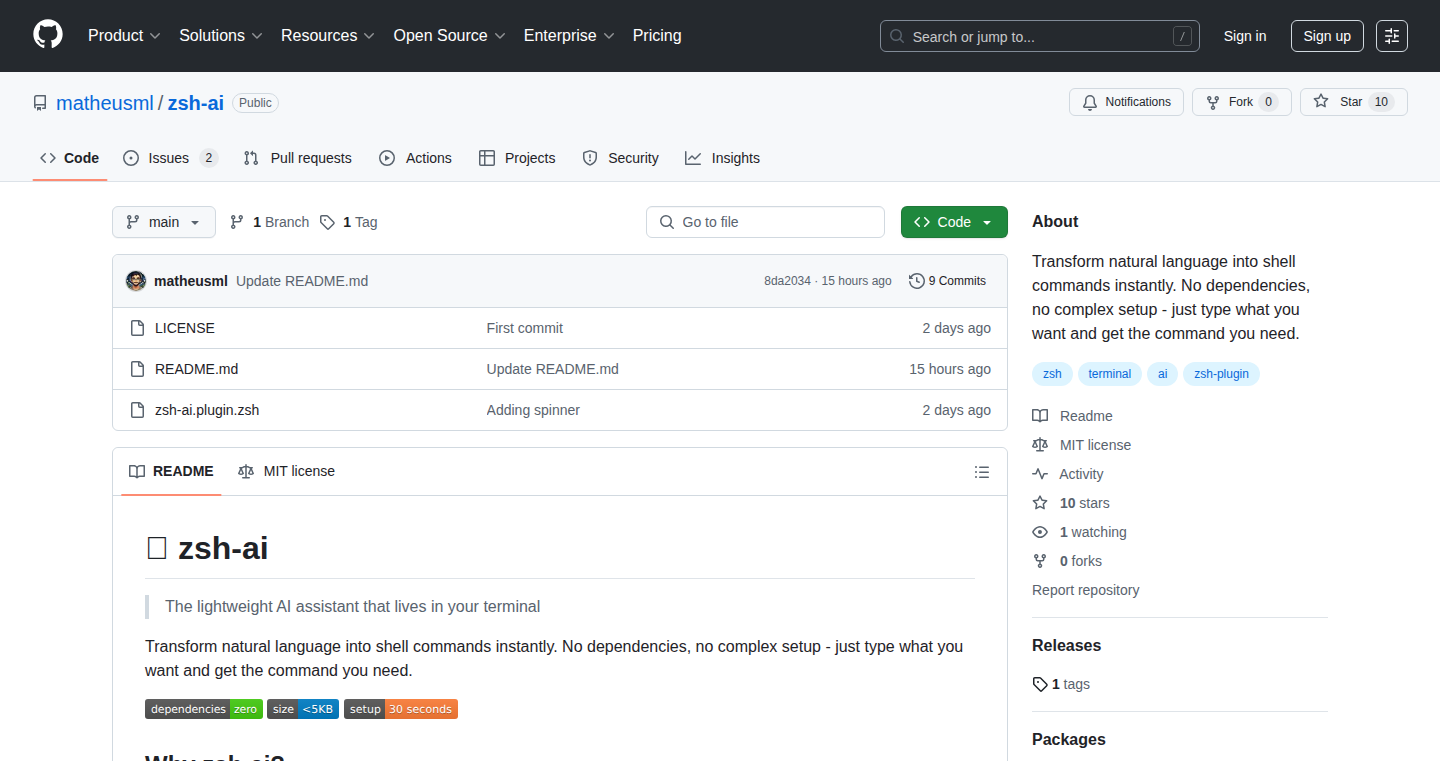Switch to the Insights tab

click(723, 158)
